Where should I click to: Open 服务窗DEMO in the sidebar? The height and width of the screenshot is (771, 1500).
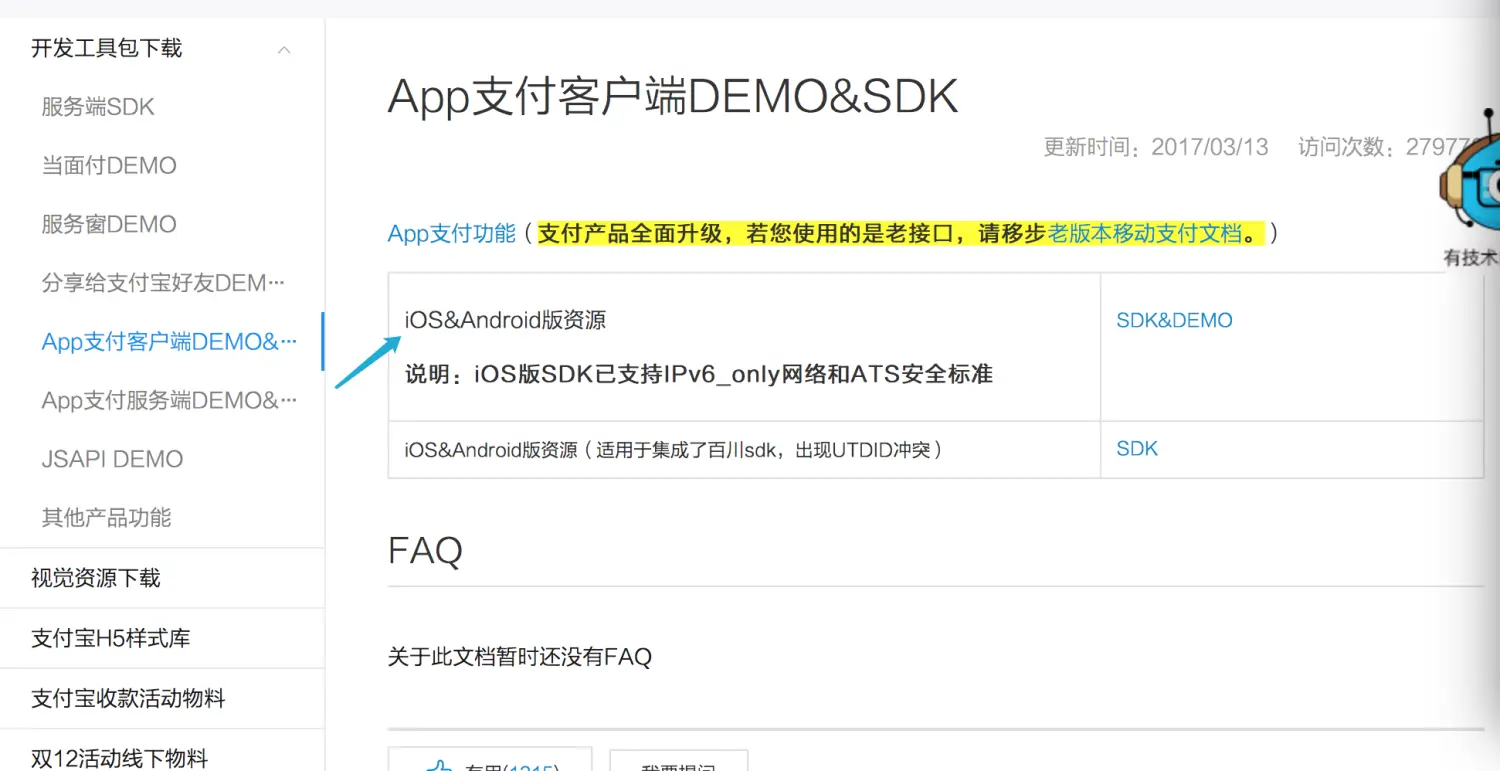(109, 224)
